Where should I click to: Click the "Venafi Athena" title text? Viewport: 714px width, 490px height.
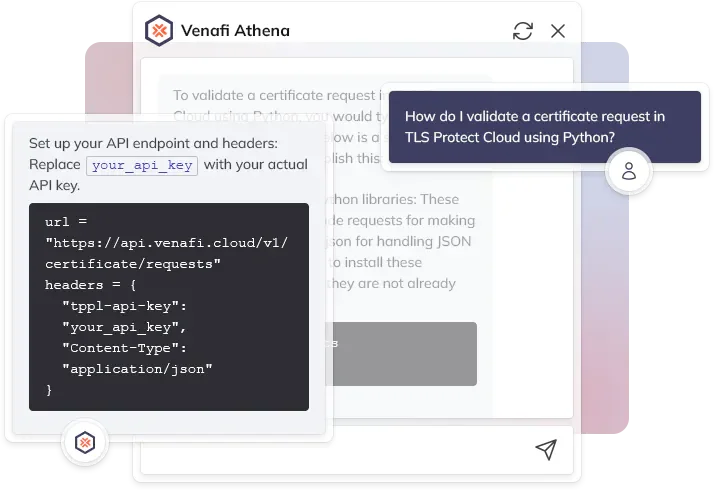235,31
